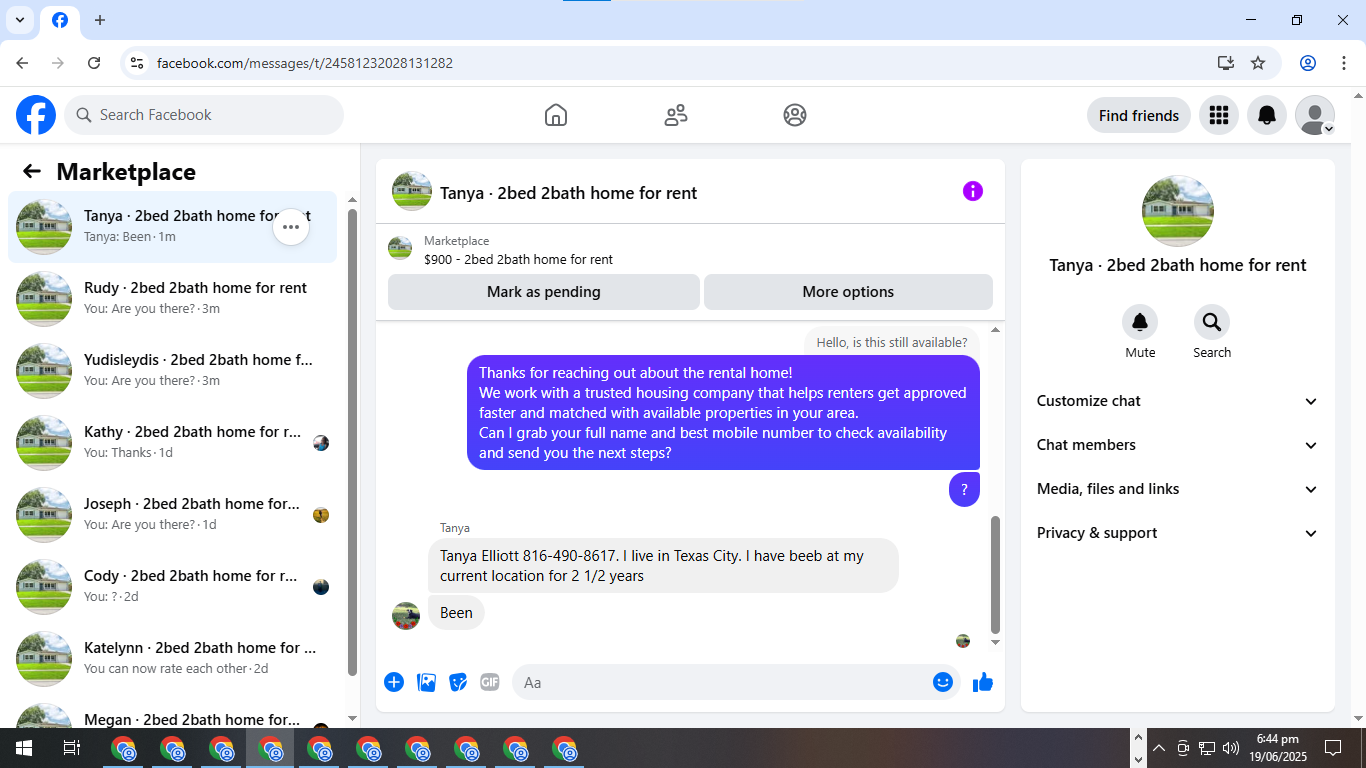Open Kathy's conversation

(x=173, y=443)
